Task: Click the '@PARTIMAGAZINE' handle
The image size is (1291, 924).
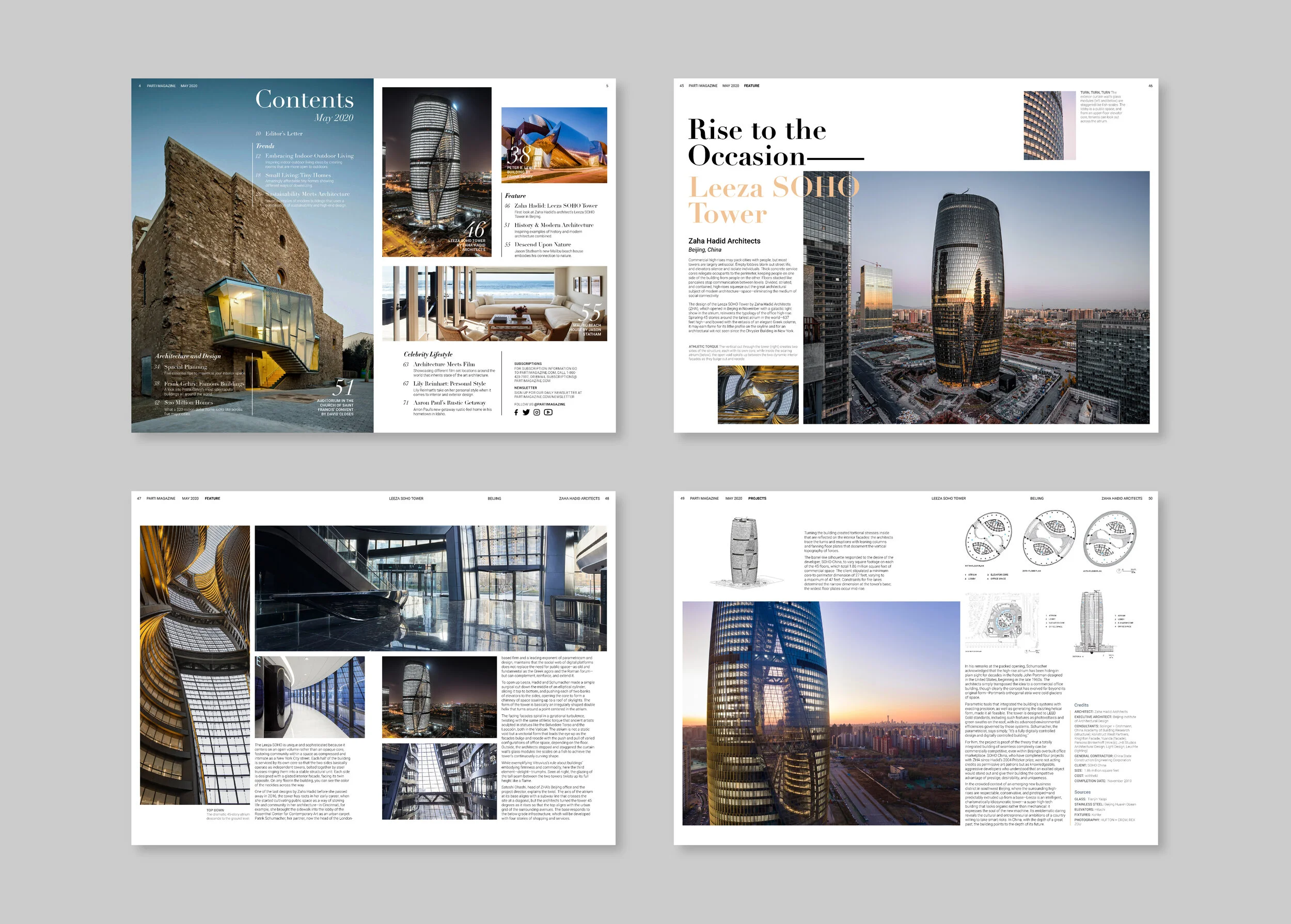Action: point(550,405)
